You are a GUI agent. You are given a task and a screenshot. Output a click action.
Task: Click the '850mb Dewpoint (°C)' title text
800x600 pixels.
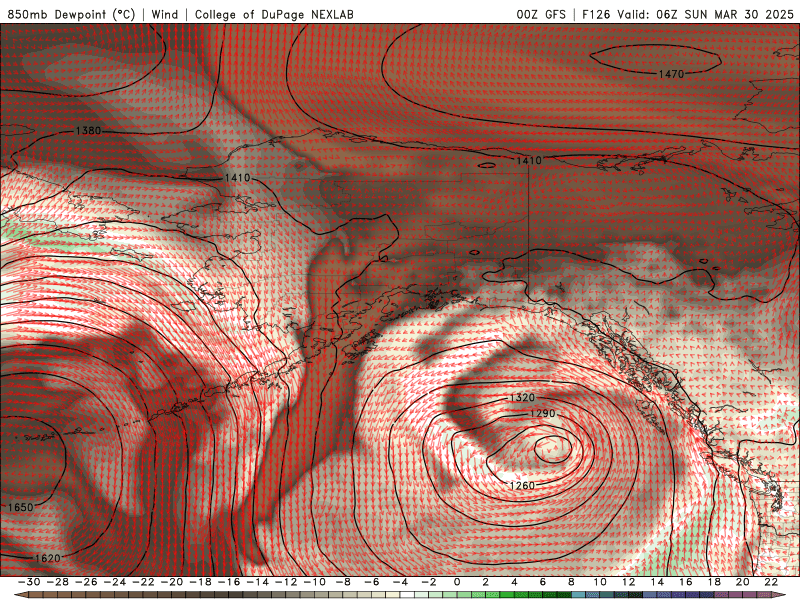pyautogui.click(x=71, y=14)
